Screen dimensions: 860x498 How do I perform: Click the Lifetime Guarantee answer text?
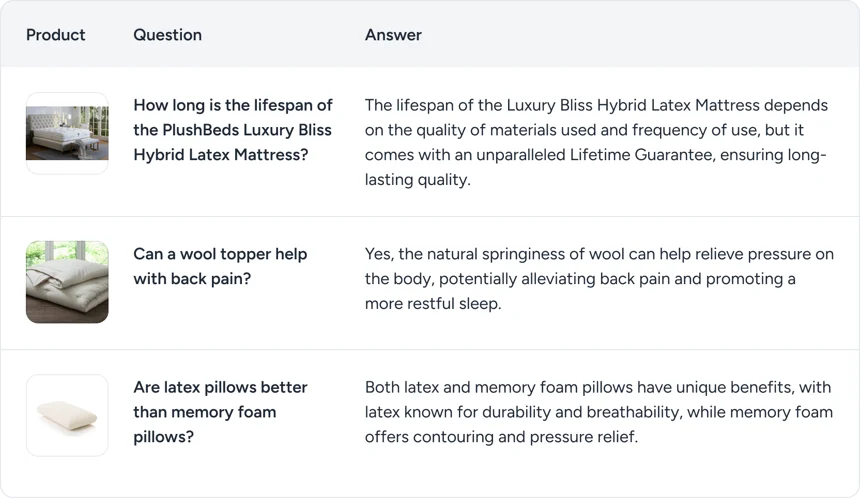pos(598,142)
